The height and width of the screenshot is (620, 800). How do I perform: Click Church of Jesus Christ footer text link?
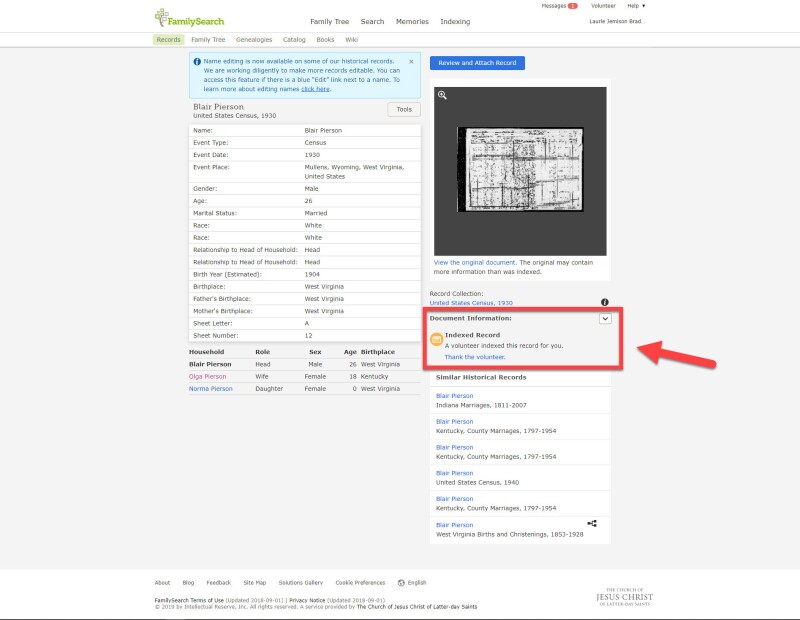pyautogui.click(x=417, y=607)
